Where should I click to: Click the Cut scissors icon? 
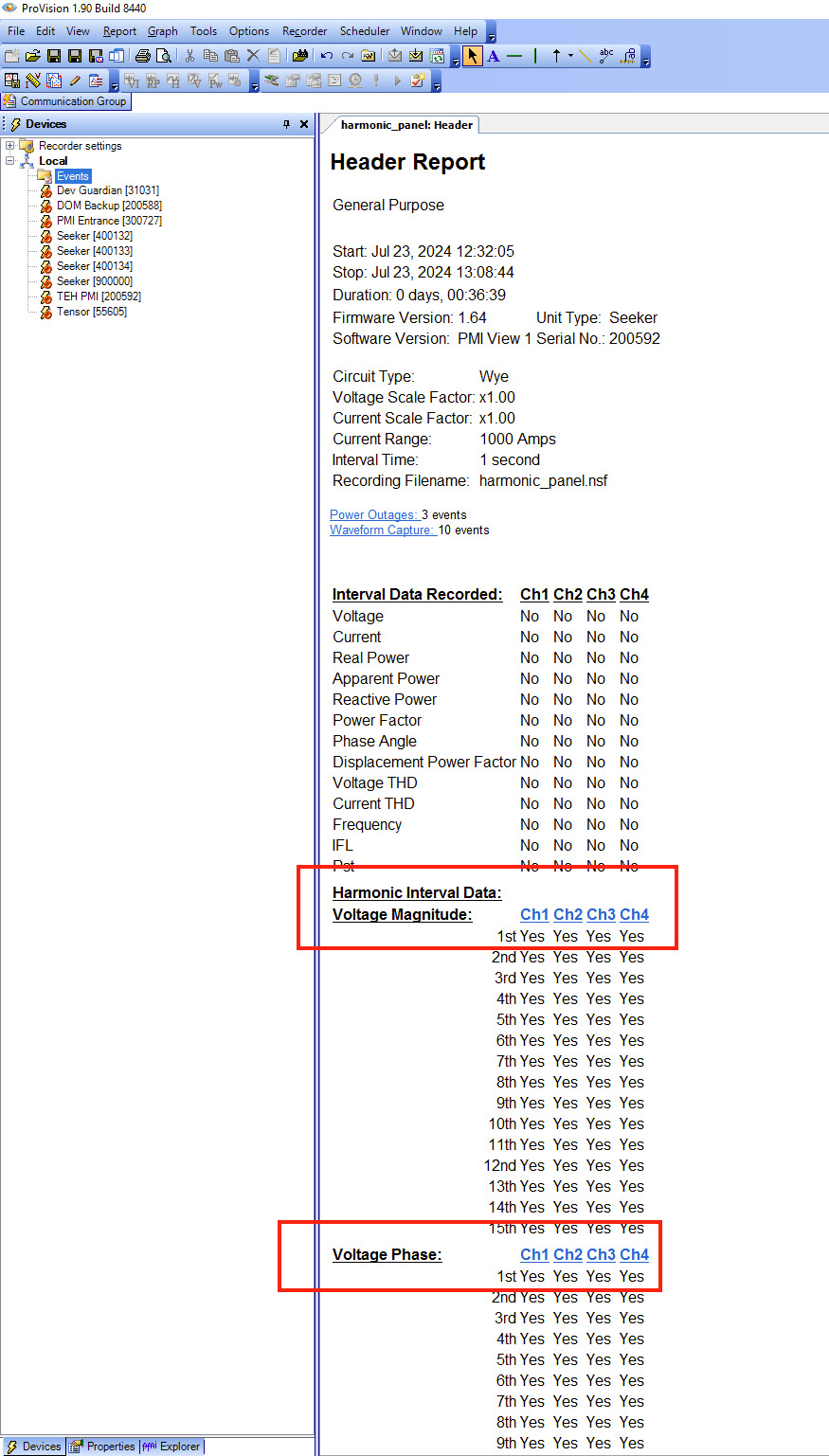click(189, 57)
